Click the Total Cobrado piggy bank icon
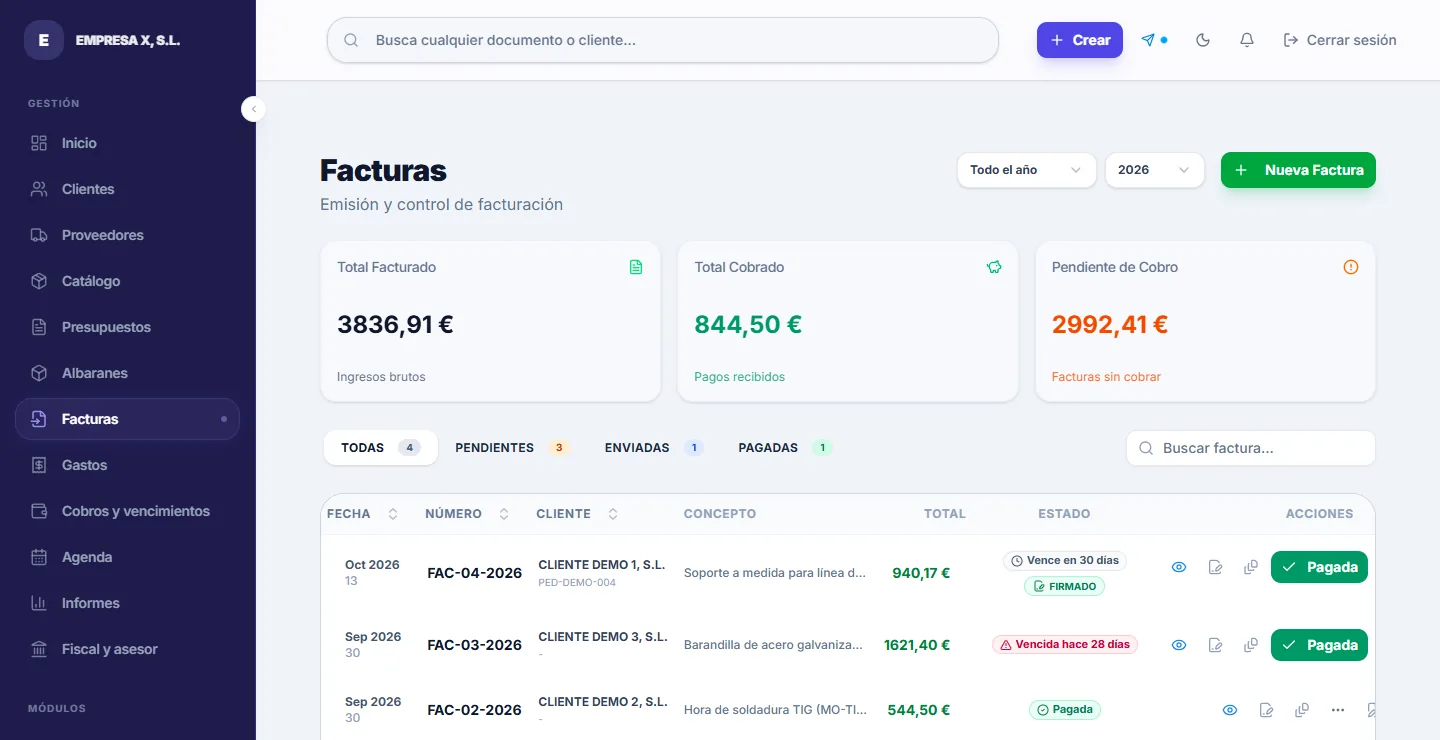The image size is (1440, 740). 994,267
